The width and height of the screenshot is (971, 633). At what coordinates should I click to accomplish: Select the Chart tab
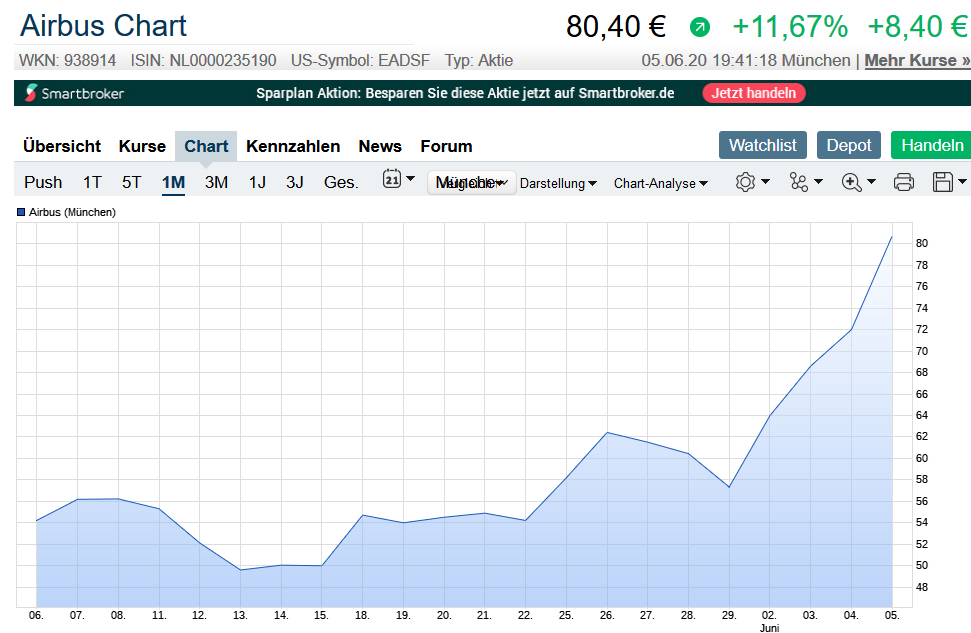[x=206, y=146]
